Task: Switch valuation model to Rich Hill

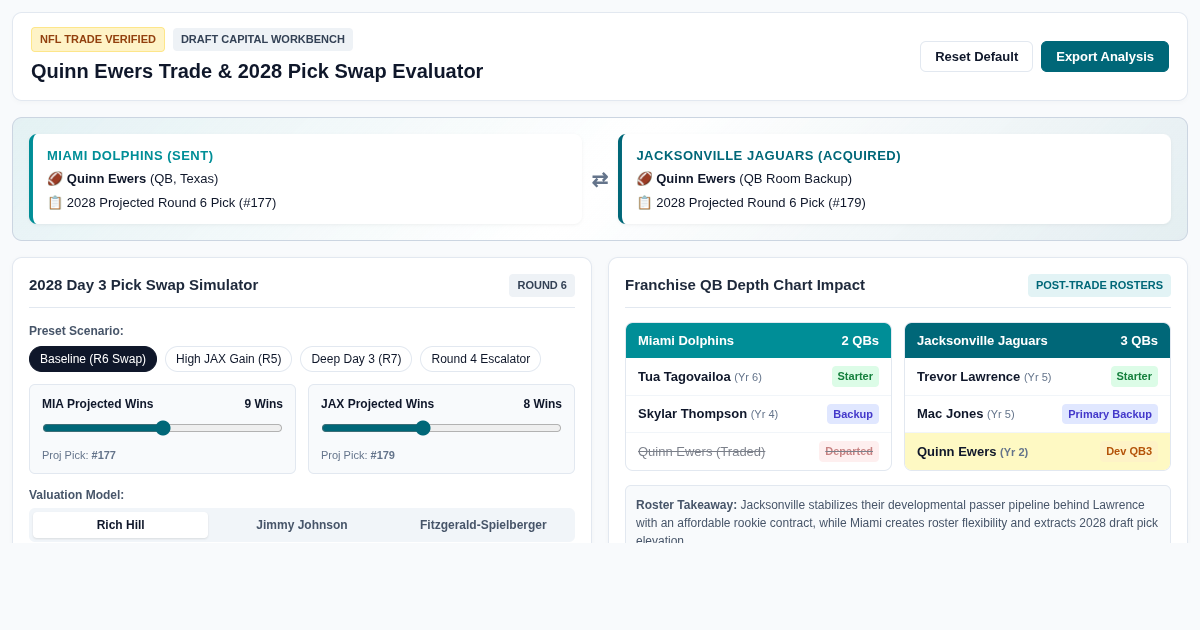Action: [x=120, y=525]
